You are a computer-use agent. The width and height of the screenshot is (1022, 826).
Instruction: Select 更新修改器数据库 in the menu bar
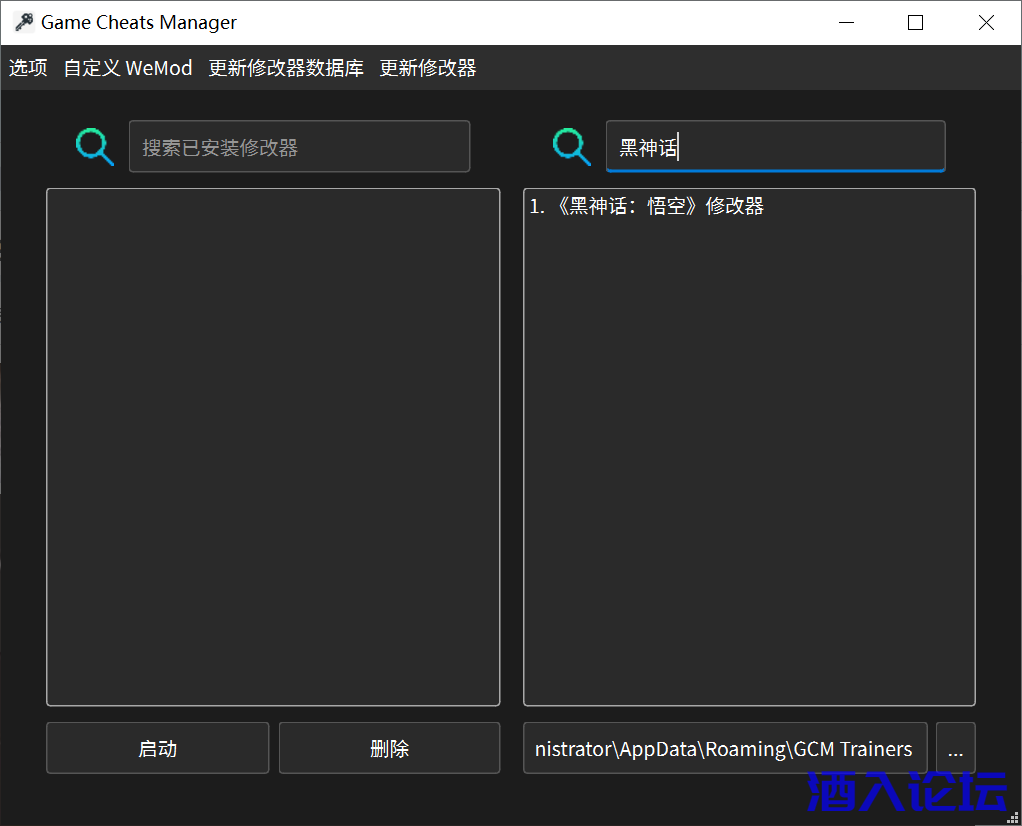coord(286,68)
